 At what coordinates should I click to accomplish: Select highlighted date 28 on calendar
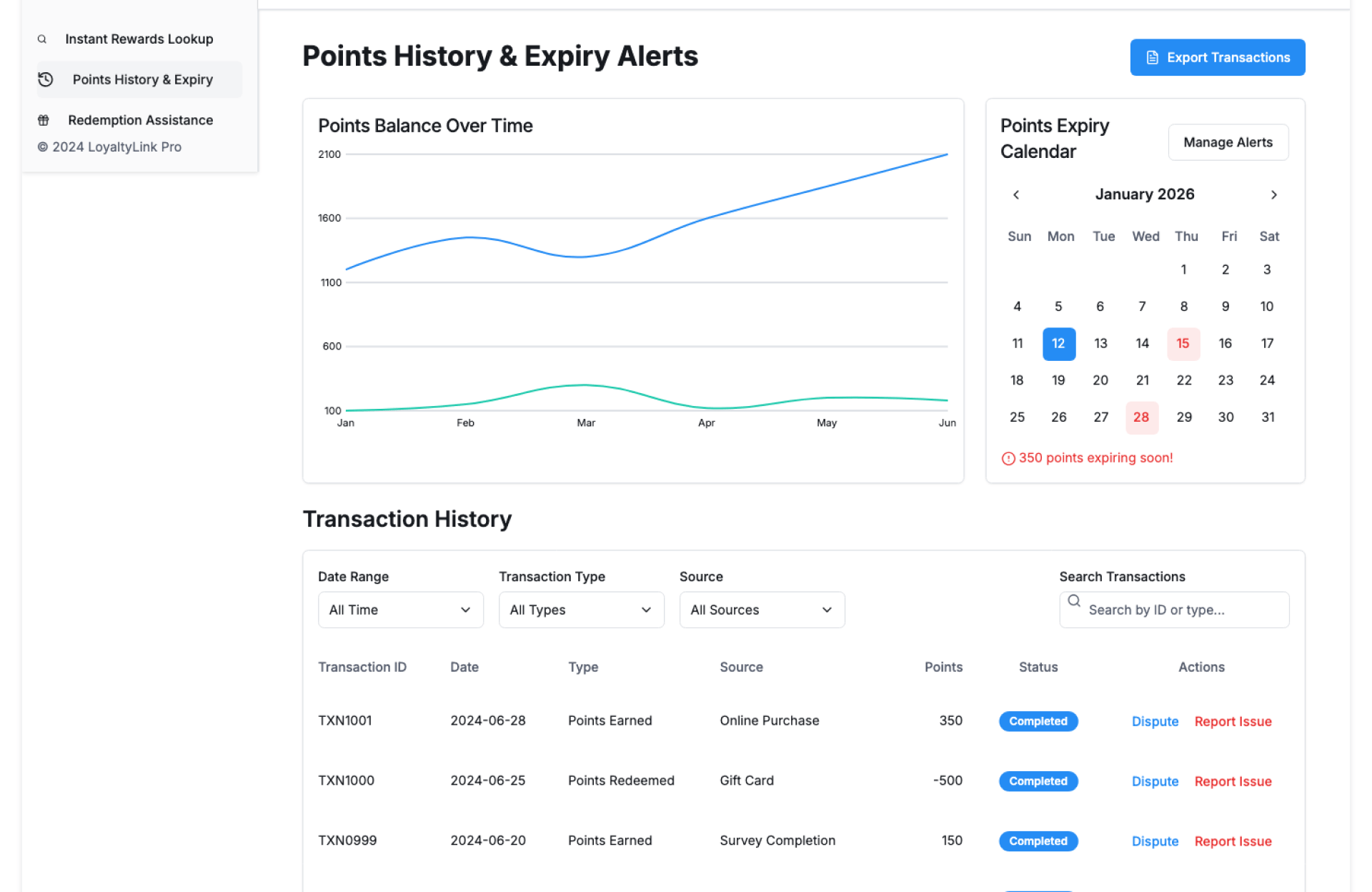(x=1140, y=417)
